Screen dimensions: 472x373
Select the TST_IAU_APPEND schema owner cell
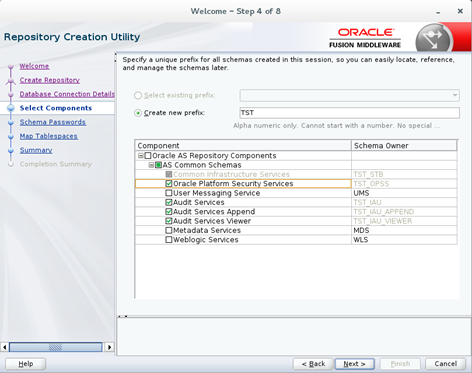[x=404, y=212]
